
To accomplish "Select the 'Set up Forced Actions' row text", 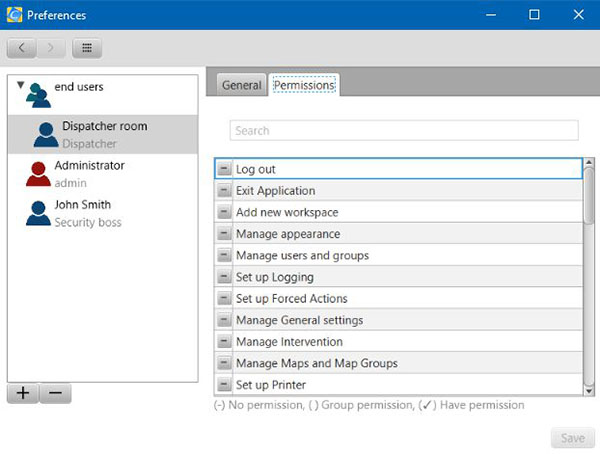I will (x=292, y=299).
